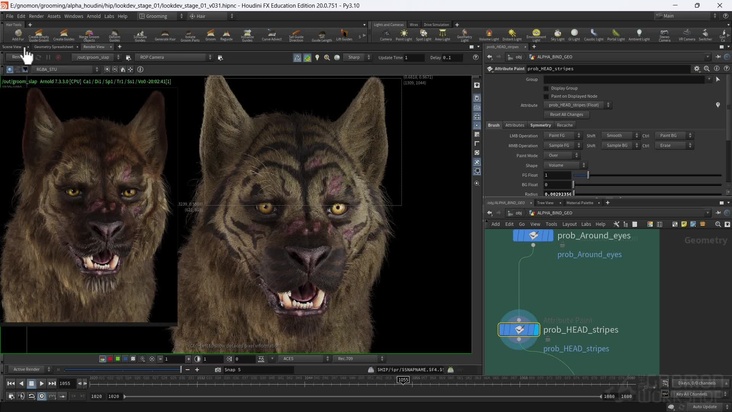Jump to first frame button
Image resolution: width=732 pixels, height=412 pixels.
[11, 384]
